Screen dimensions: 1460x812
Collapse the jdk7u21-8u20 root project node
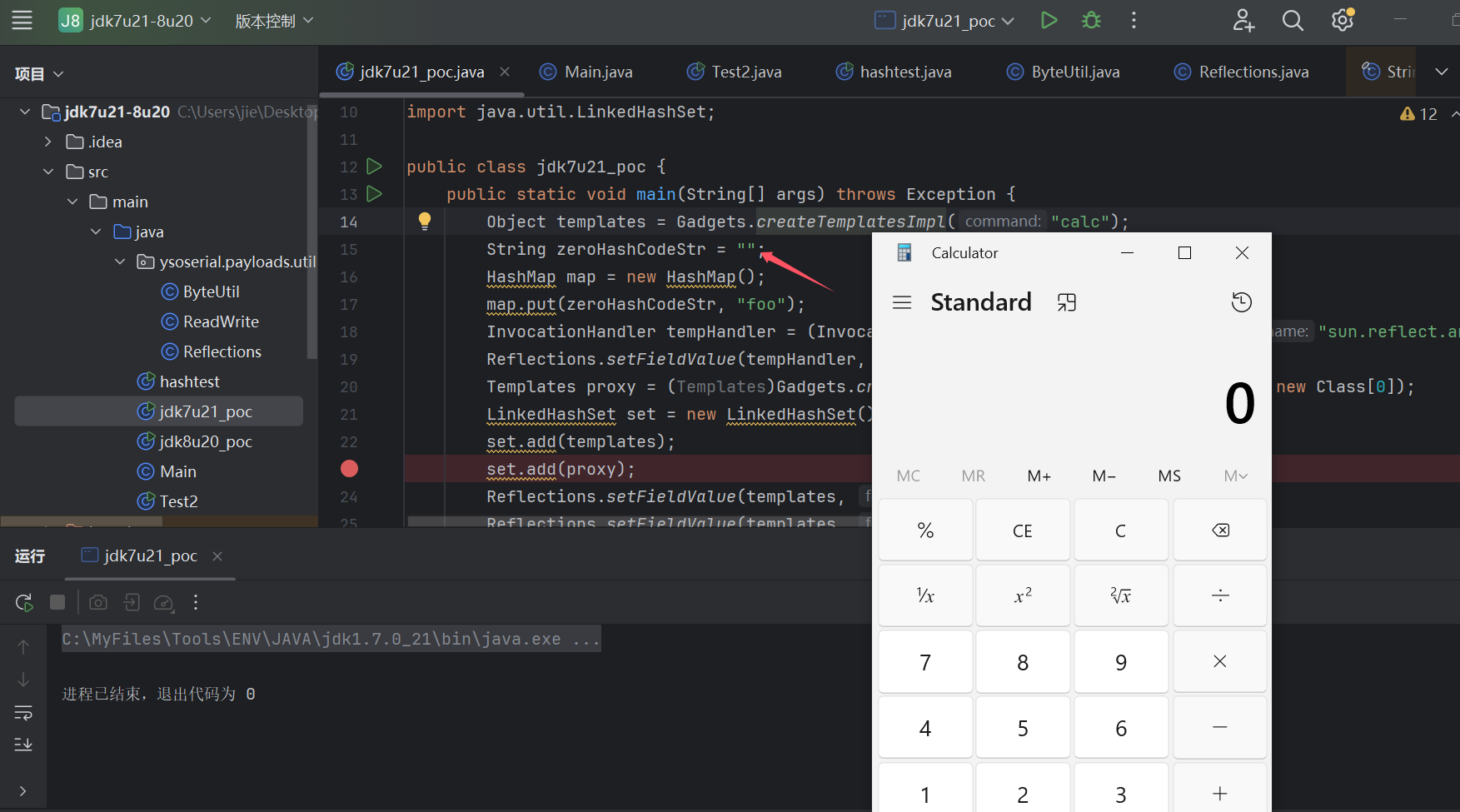click(x=24, y=112)
